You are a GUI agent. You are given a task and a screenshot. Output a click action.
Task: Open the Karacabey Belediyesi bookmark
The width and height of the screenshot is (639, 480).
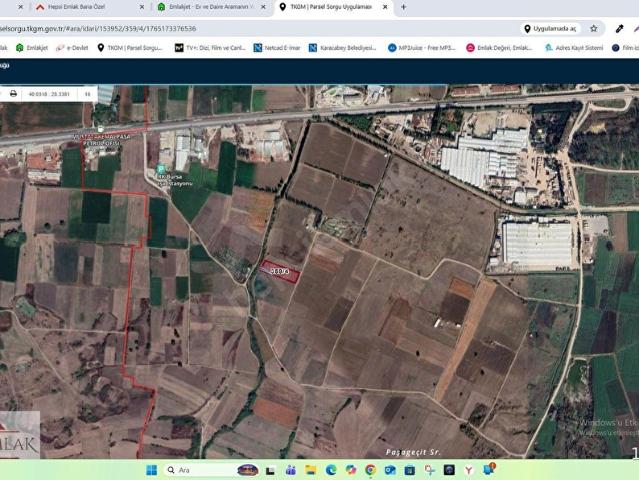point(342,47)
